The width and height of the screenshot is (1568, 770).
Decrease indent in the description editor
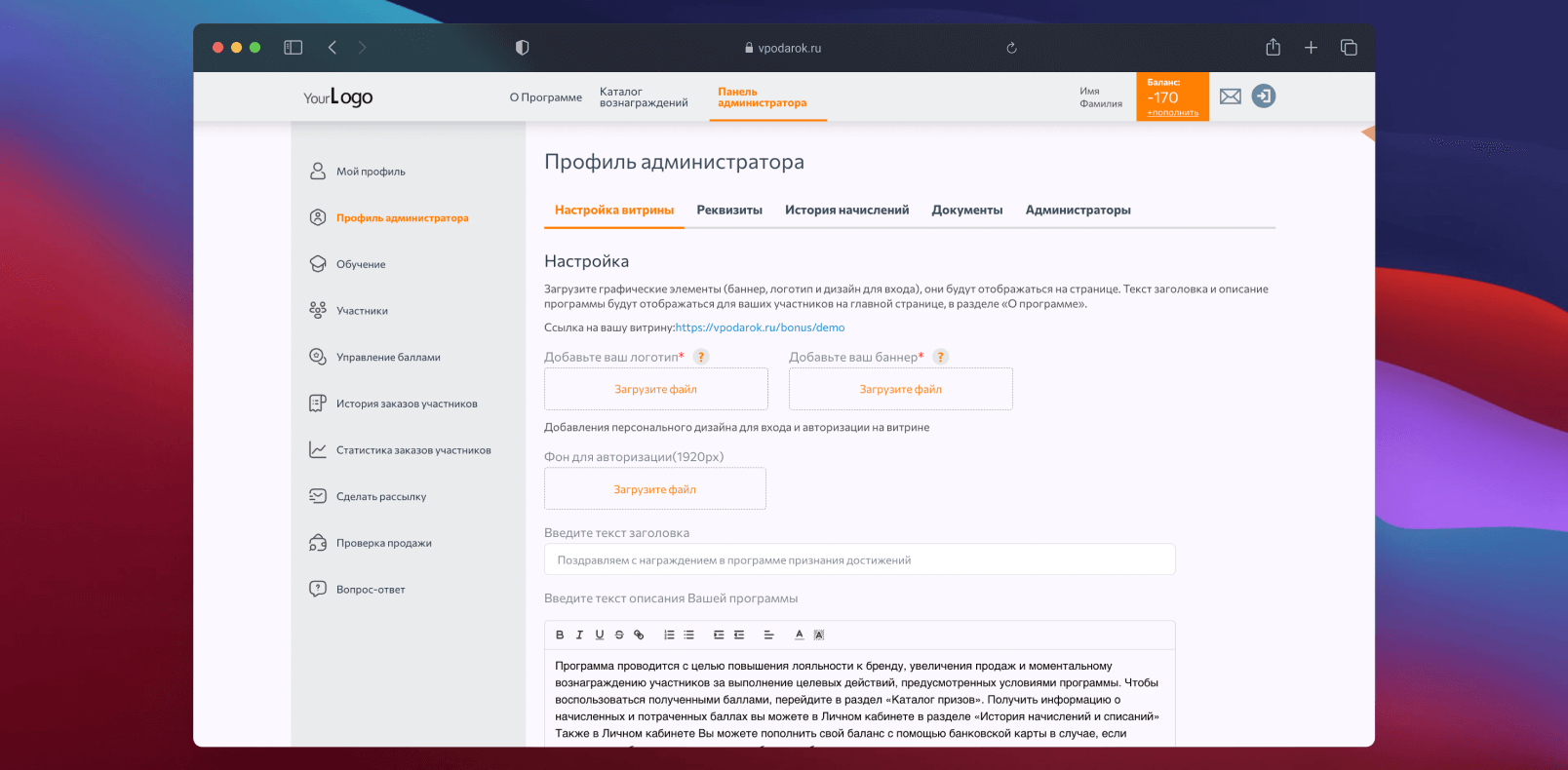coord(739,635)
